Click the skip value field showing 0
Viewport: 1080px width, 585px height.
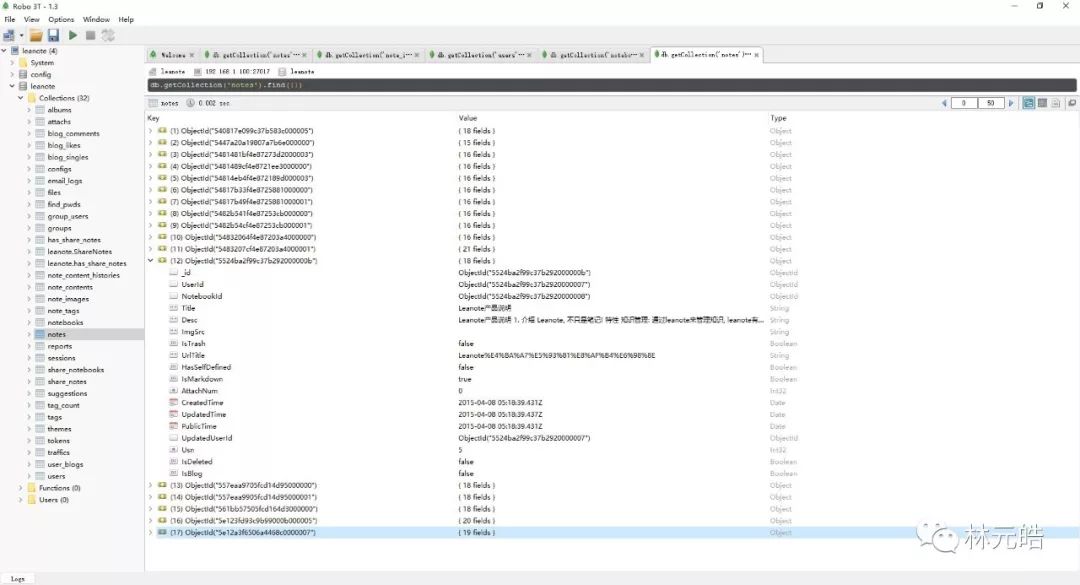(x=964, y=103)
